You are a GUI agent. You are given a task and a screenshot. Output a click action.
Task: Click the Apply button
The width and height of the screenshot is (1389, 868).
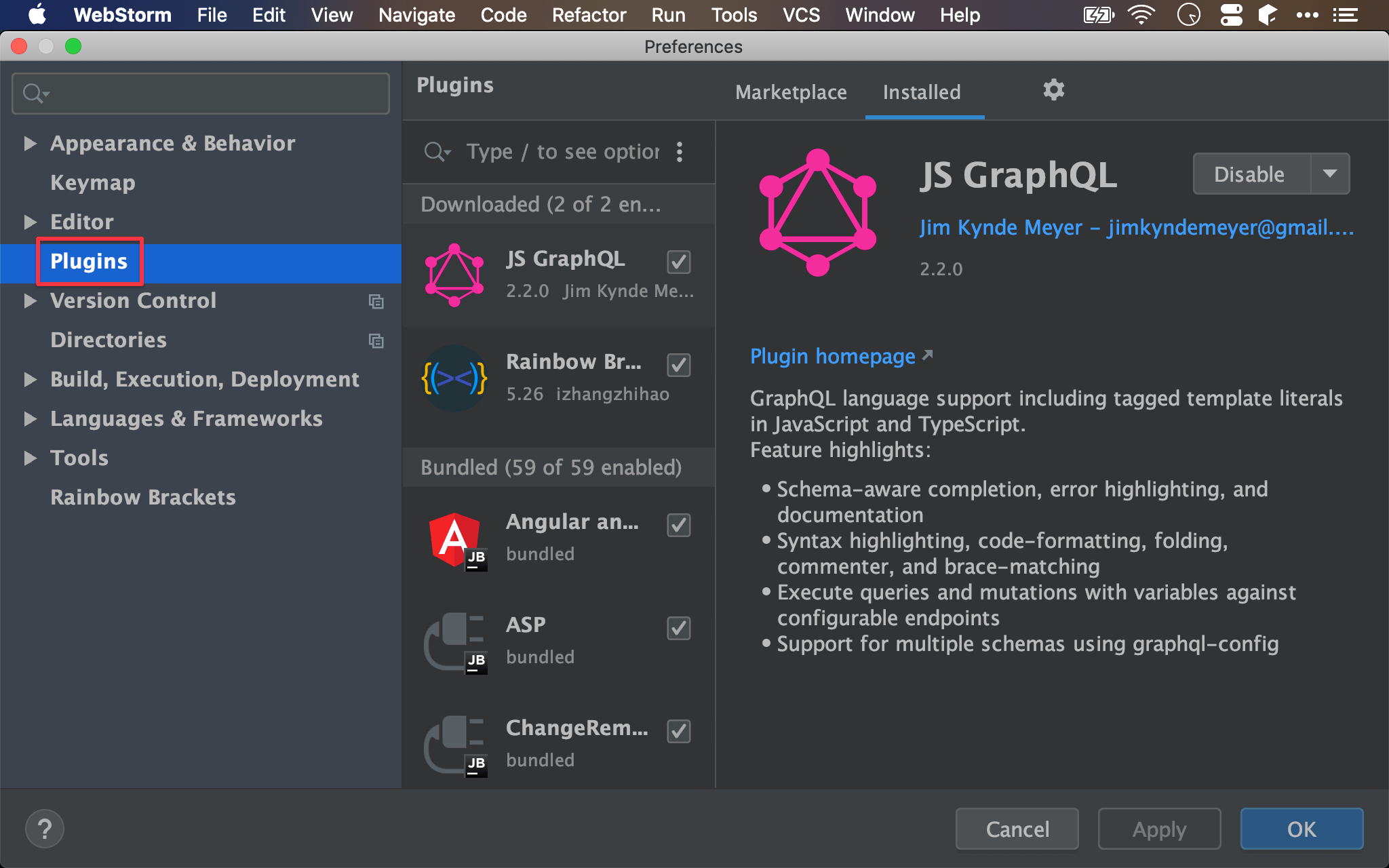click(x=1160, y=829)
